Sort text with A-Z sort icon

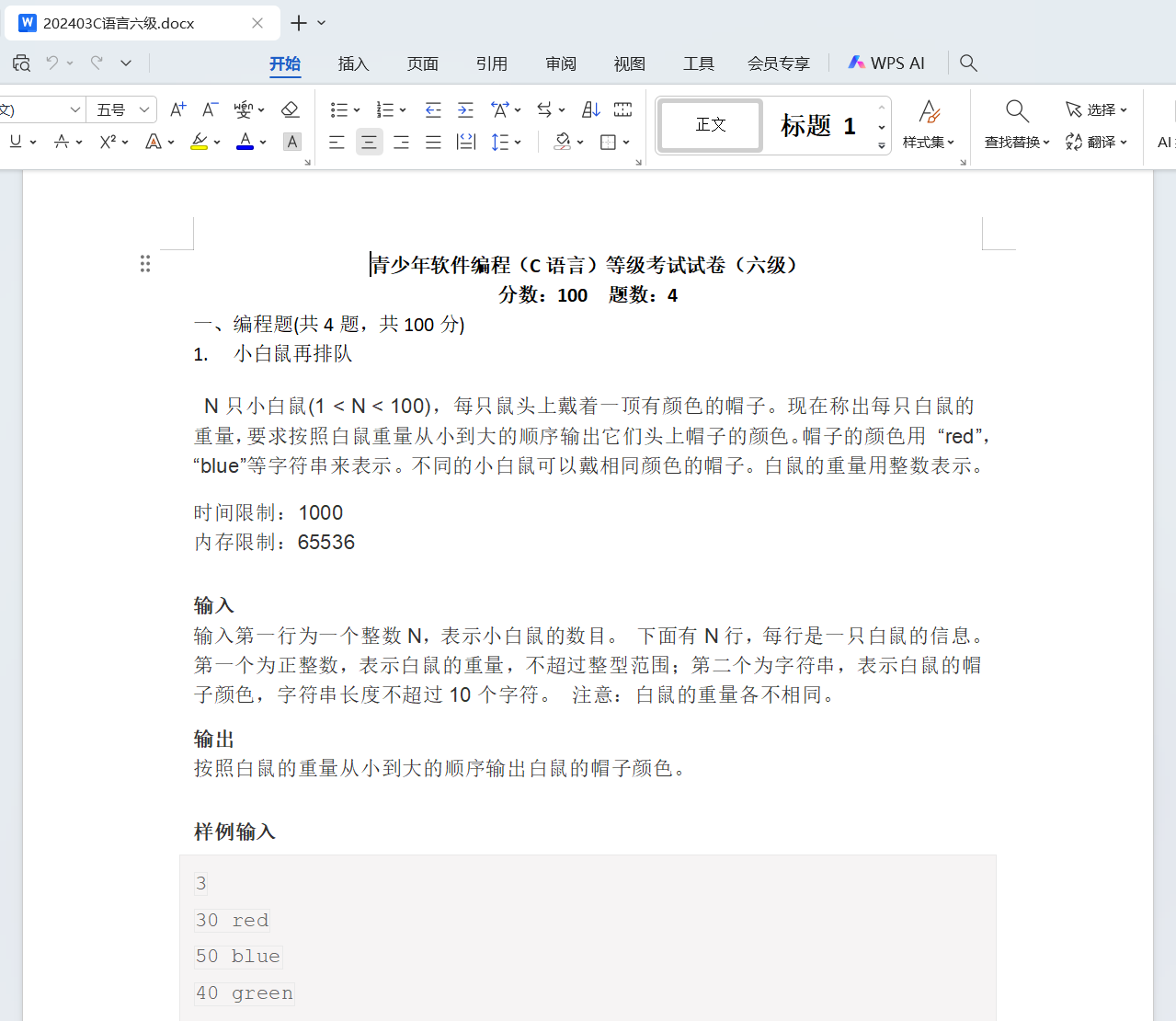(x=591, y=109)
